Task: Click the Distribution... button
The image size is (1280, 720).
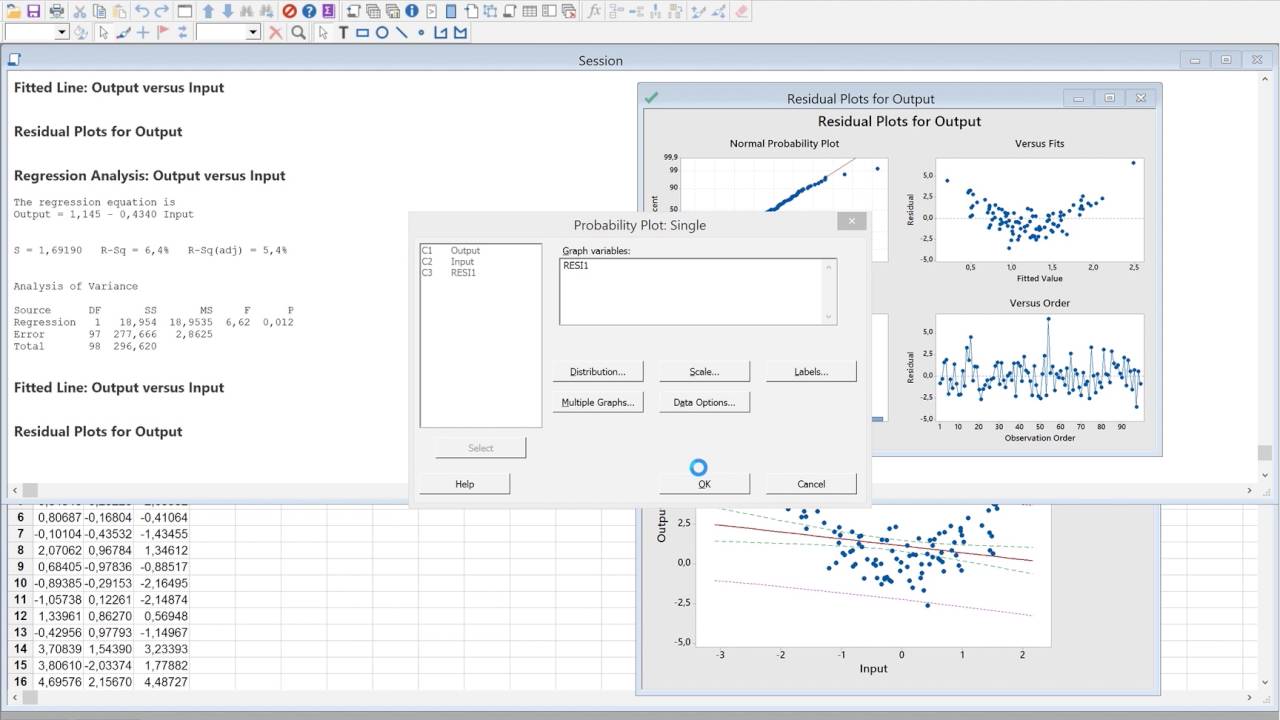Action: [598, 372]
